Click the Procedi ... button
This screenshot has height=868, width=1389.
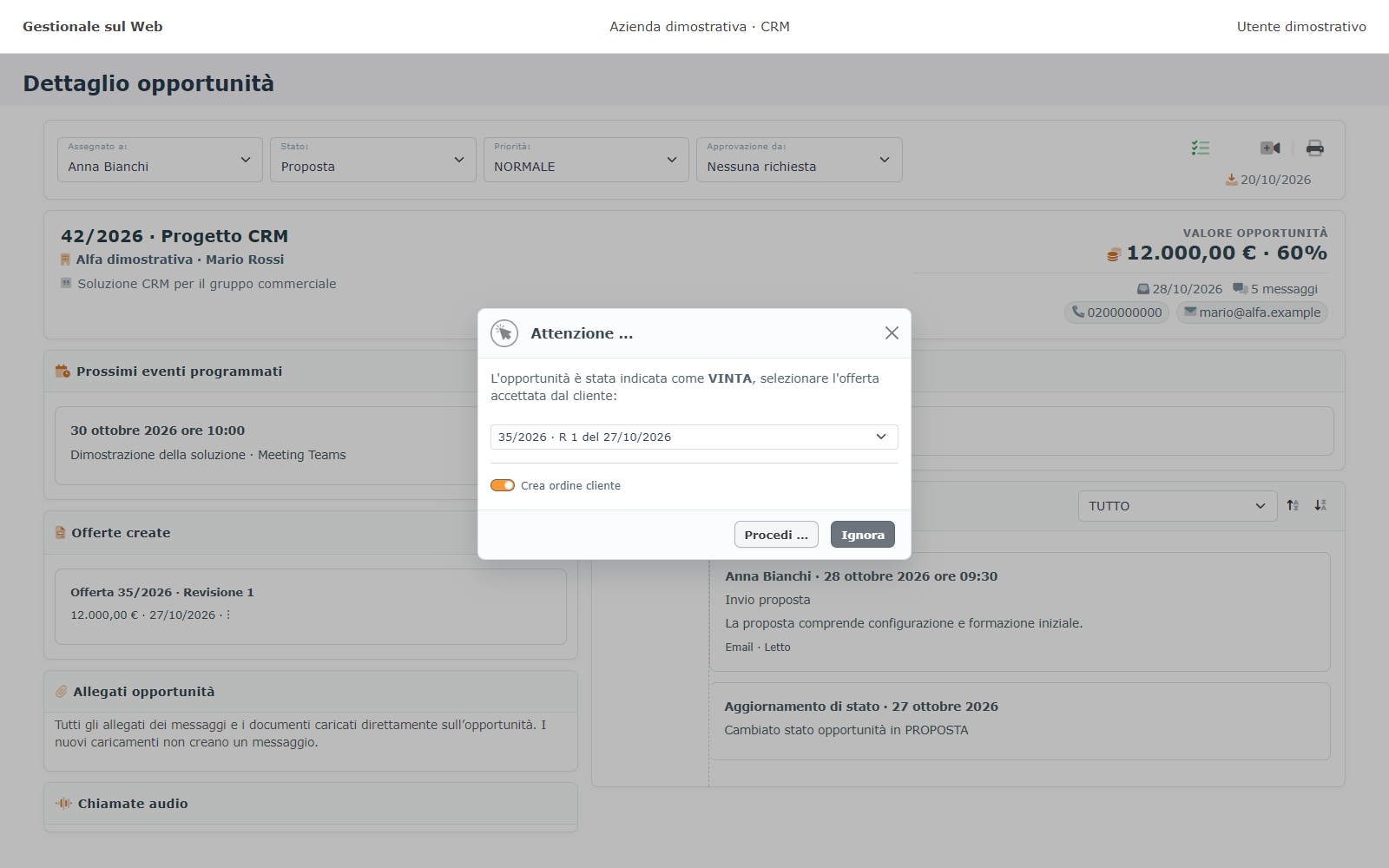776,535
